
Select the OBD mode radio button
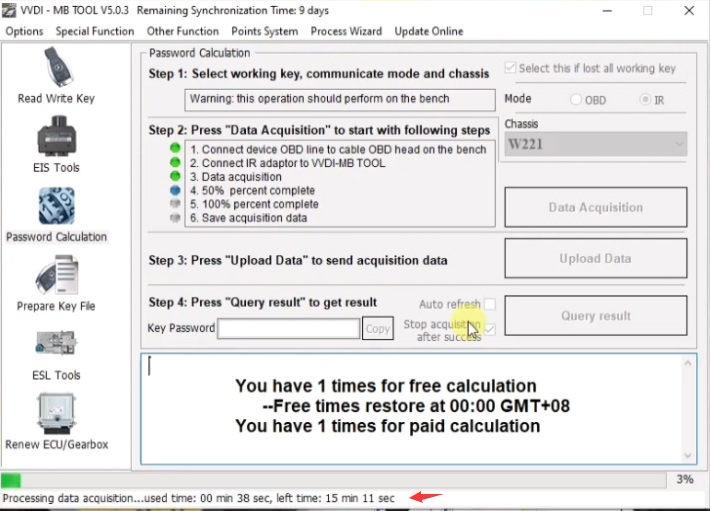(x=576, y=99)
